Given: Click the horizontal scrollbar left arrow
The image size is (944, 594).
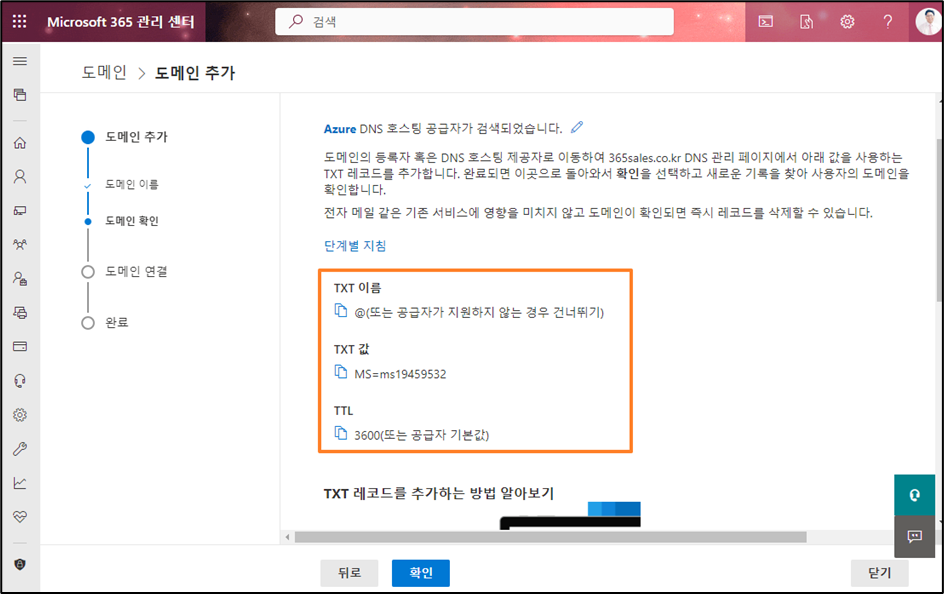Looking at the screenshot, I should pyautogui.click(x=287, y=537).
